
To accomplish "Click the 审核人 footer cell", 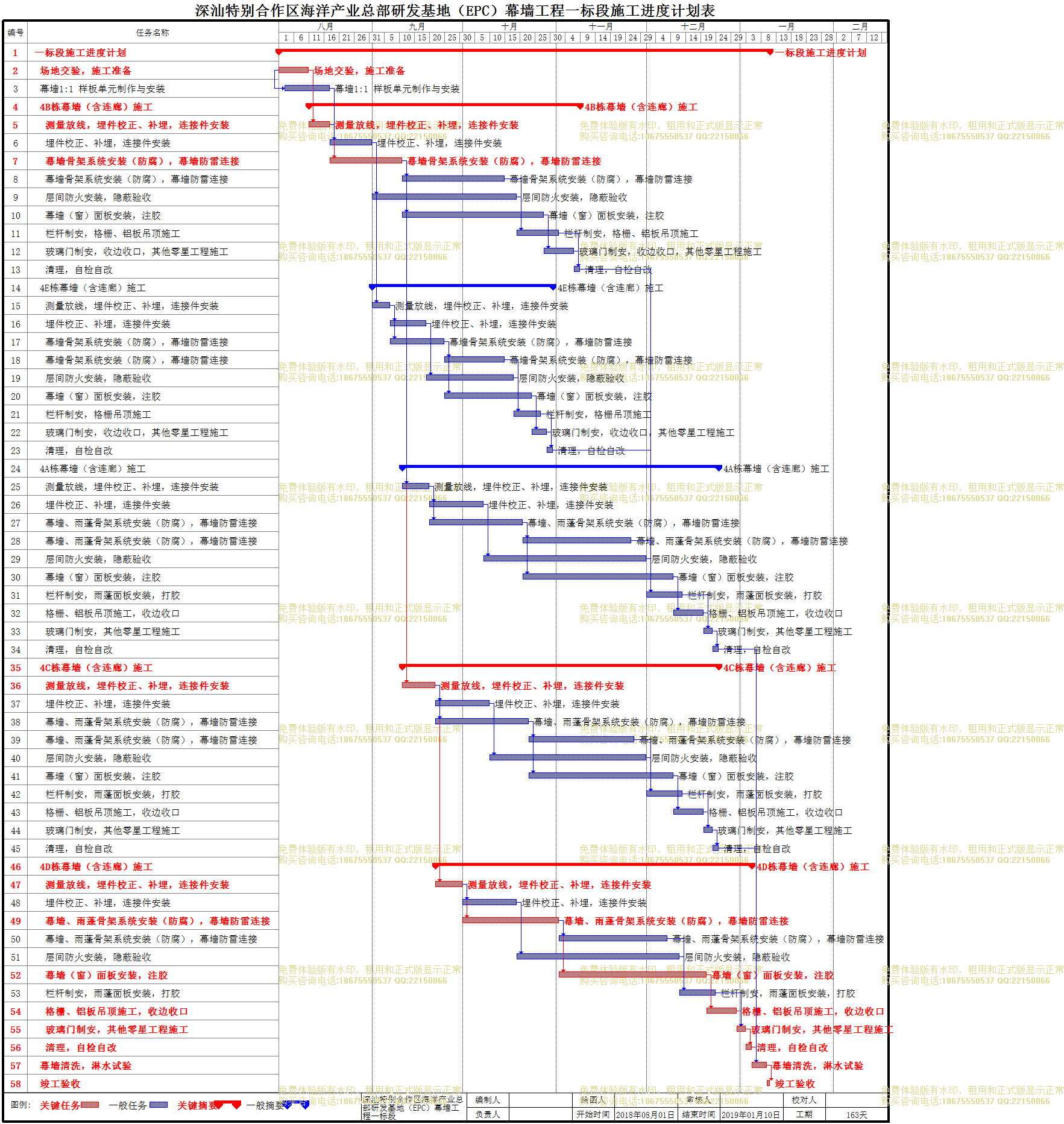I will tap(699, 1100).
